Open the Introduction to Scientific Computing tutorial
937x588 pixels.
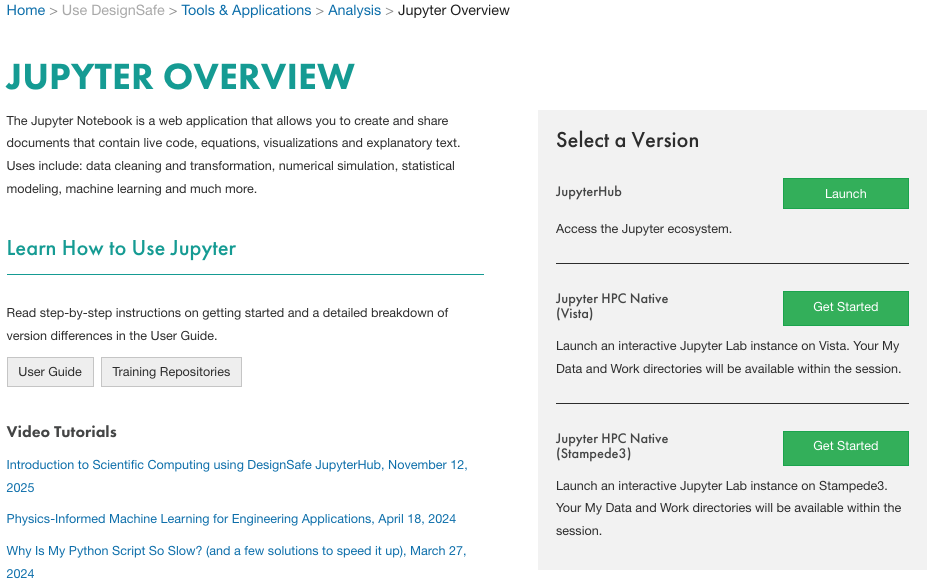click(x=236, y=464)
